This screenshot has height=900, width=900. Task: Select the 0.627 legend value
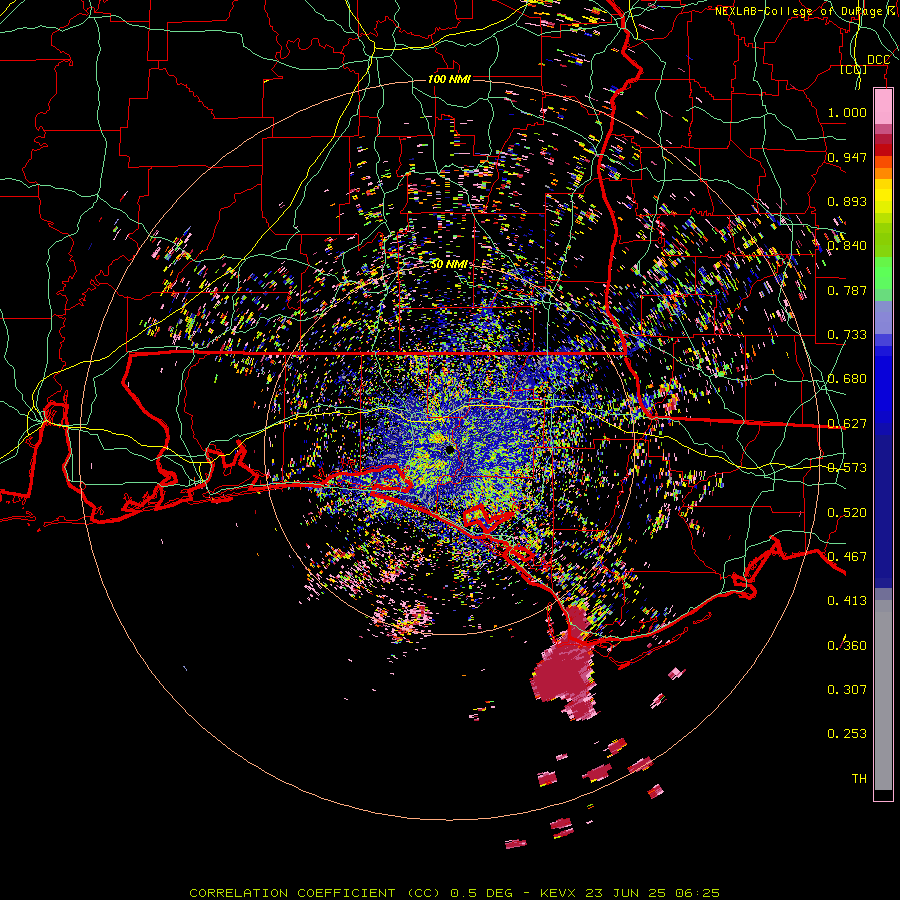(847, 424)
